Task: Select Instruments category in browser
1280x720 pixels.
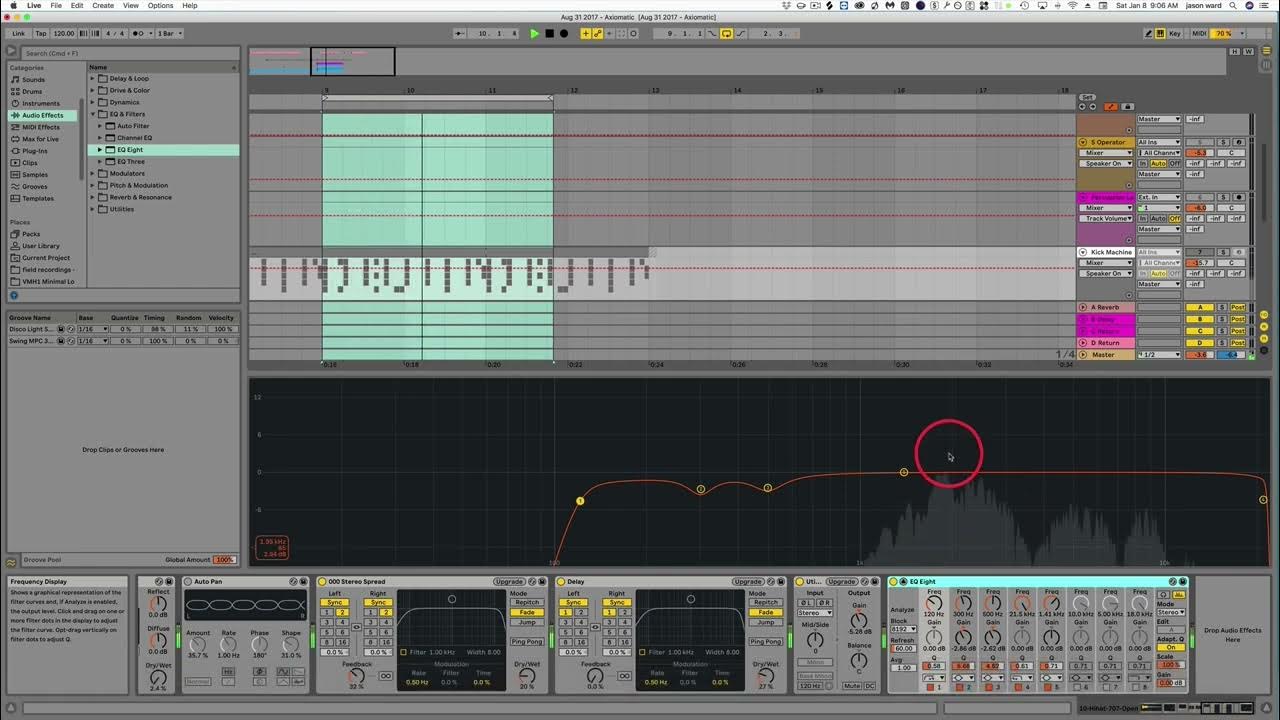Action: [x=40, y=103]
